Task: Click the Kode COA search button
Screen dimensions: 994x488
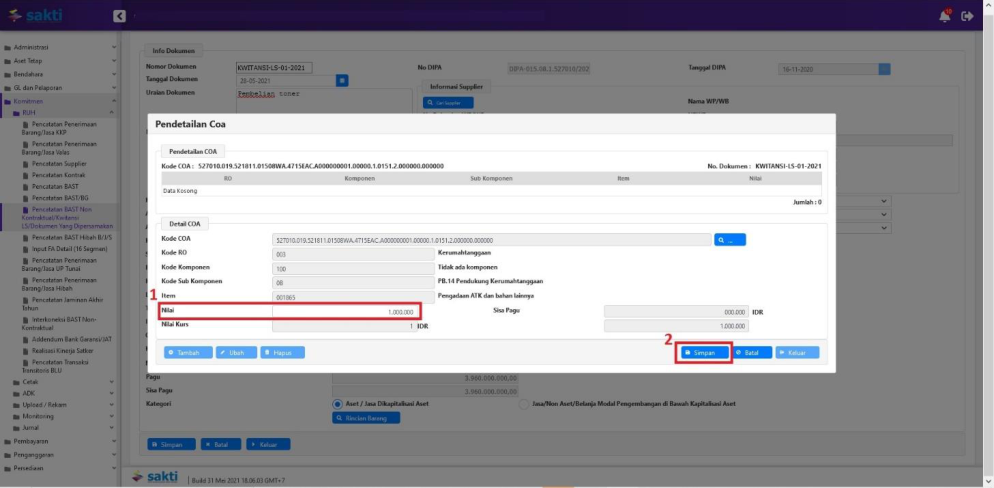Action: (x=730, y=240)
